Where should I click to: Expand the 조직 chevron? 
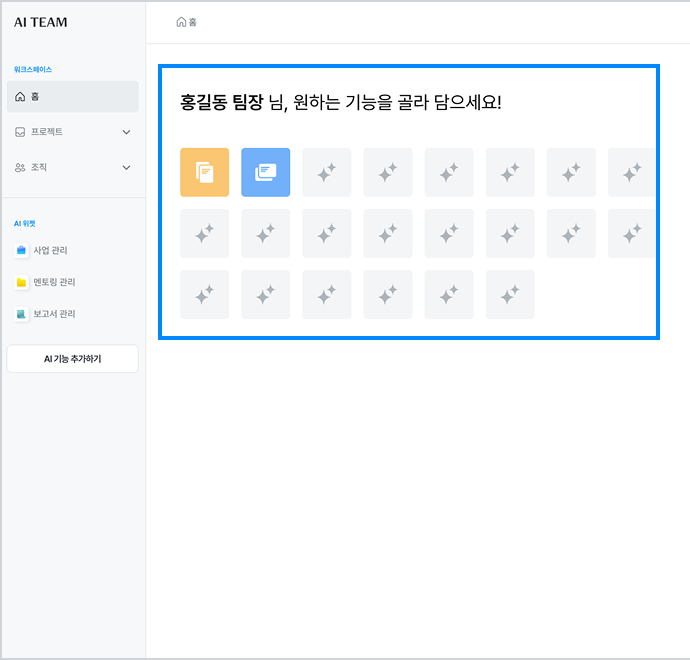point(126,167)
